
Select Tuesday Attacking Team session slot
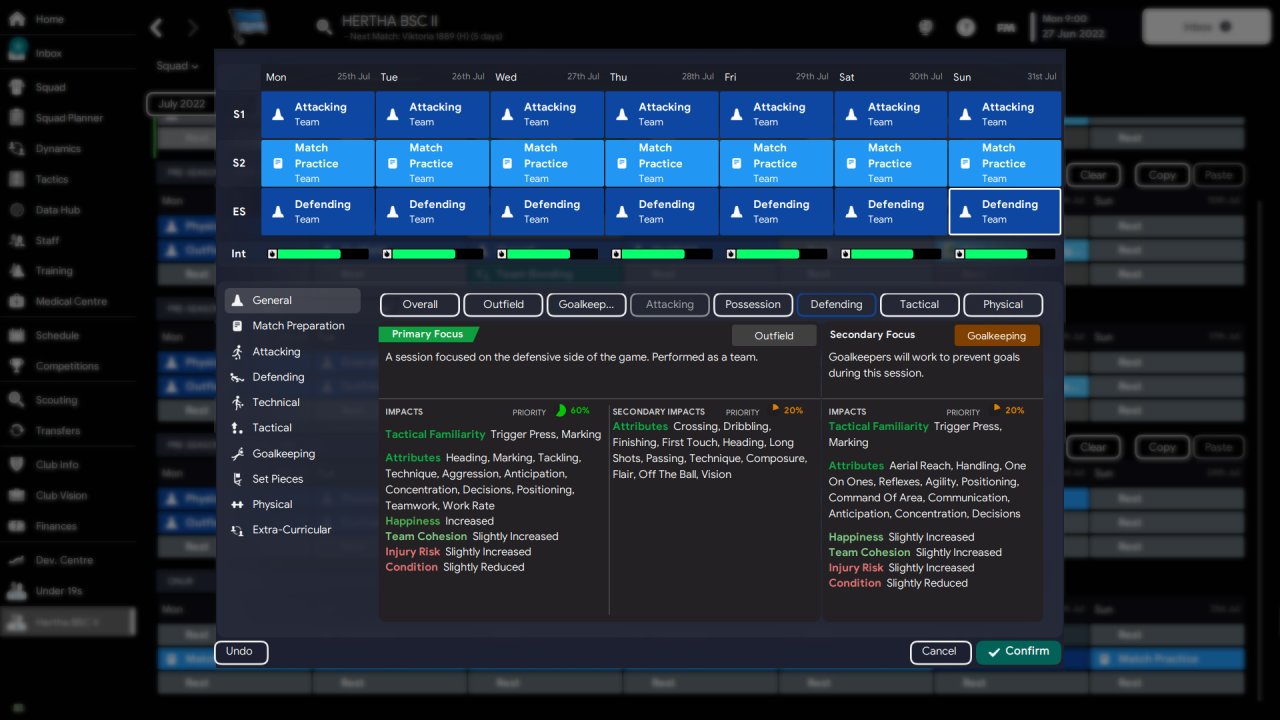[x=433, y=115]
